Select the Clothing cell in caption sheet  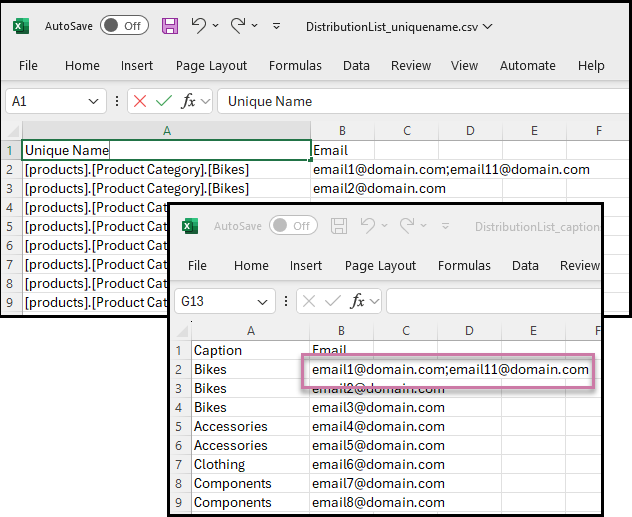click(219, 464)
